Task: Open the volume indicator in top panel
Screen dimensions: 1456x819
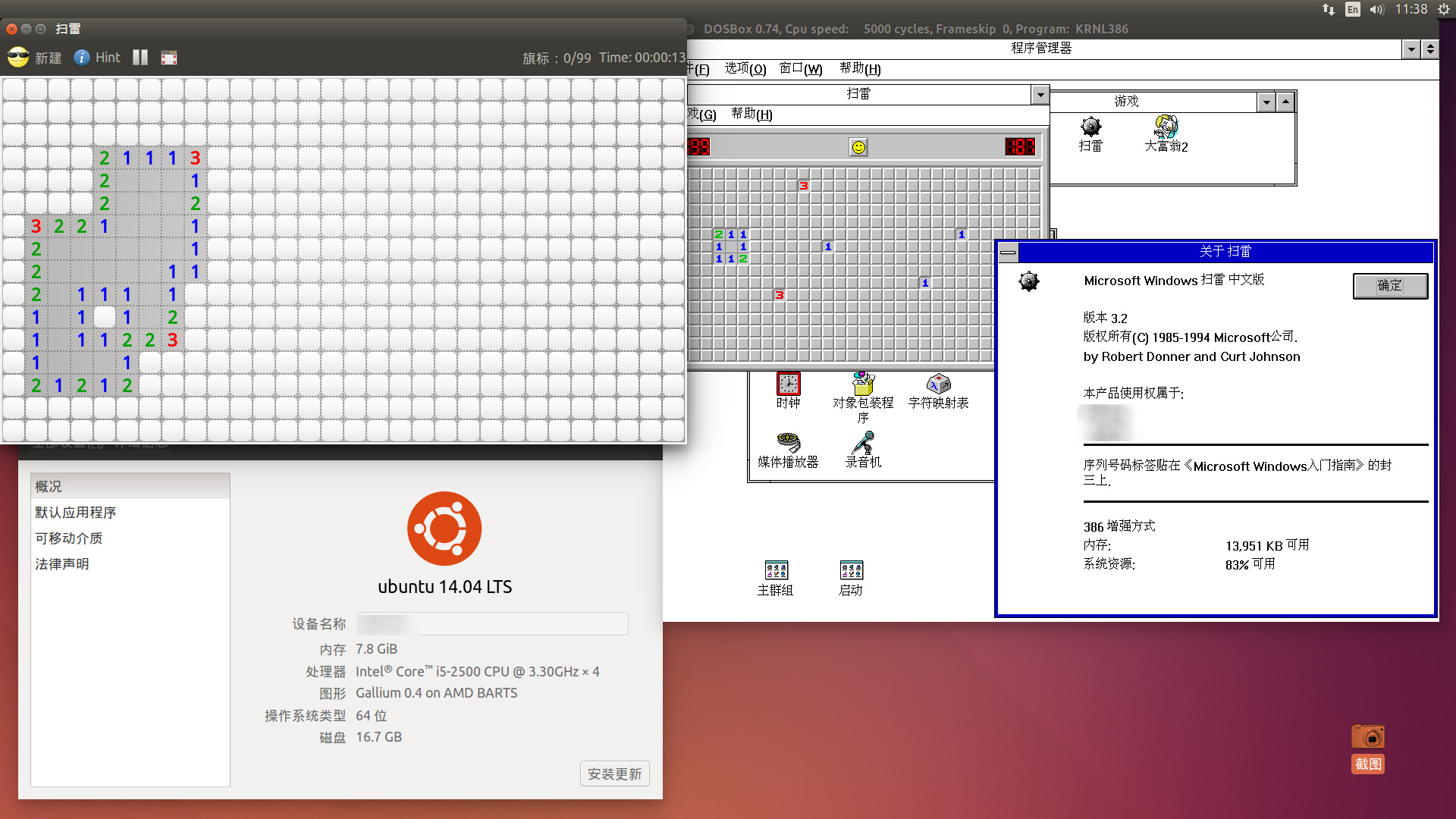Action: pyautogui.click(x=1377, y=9)
